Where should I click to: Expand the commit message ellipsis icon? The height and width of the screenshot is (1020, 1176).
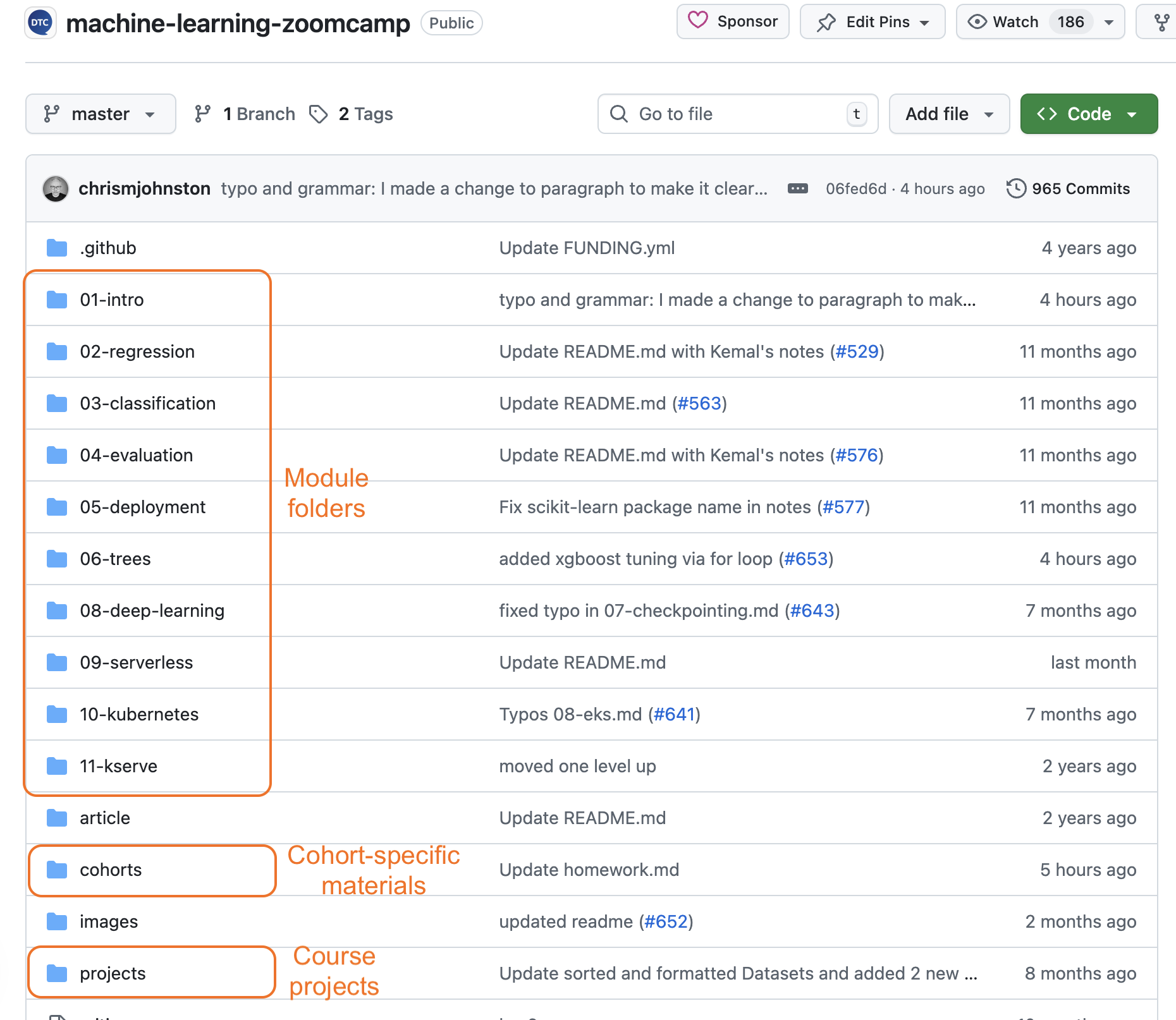[797, 189]
